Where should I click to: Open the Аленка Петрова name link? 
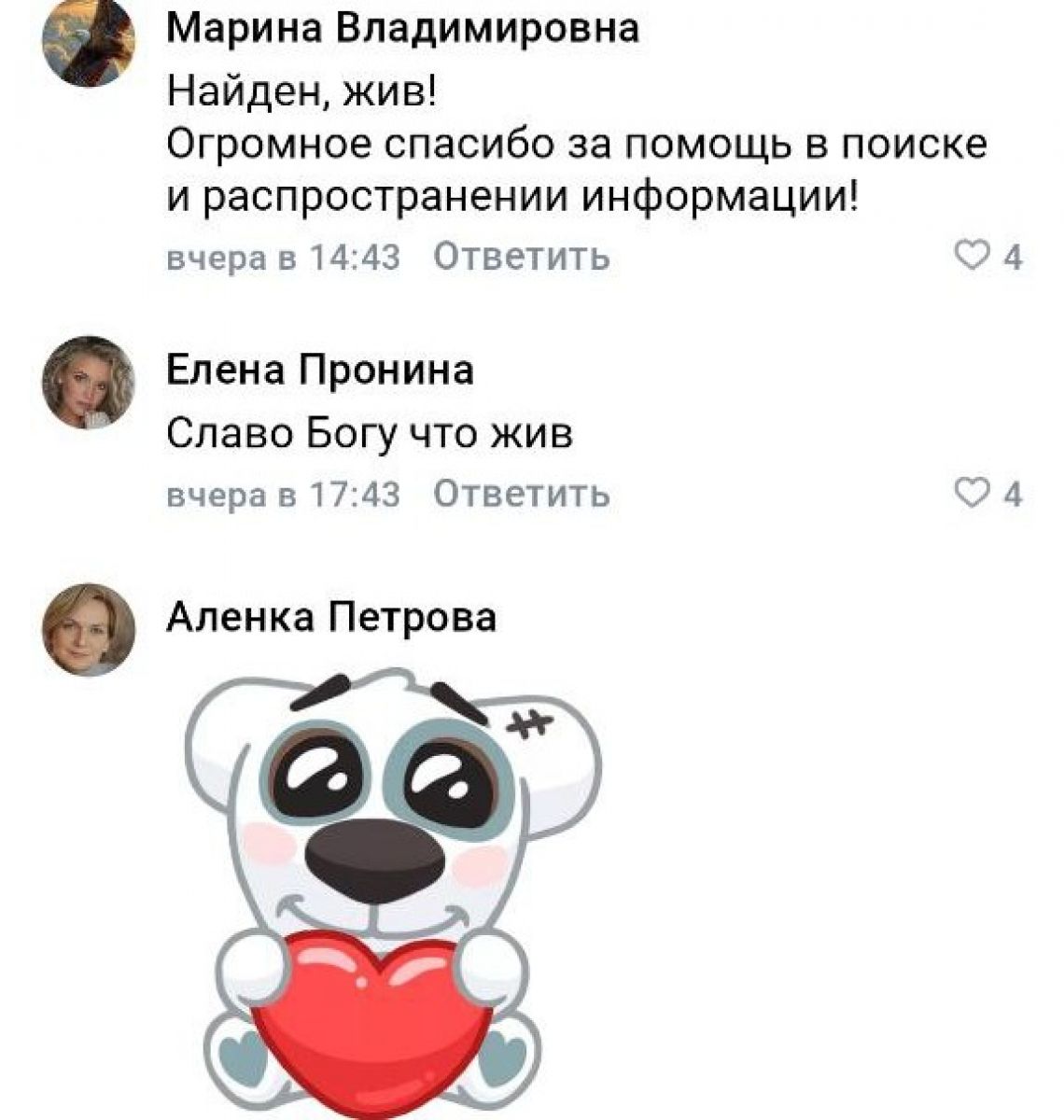331,617
